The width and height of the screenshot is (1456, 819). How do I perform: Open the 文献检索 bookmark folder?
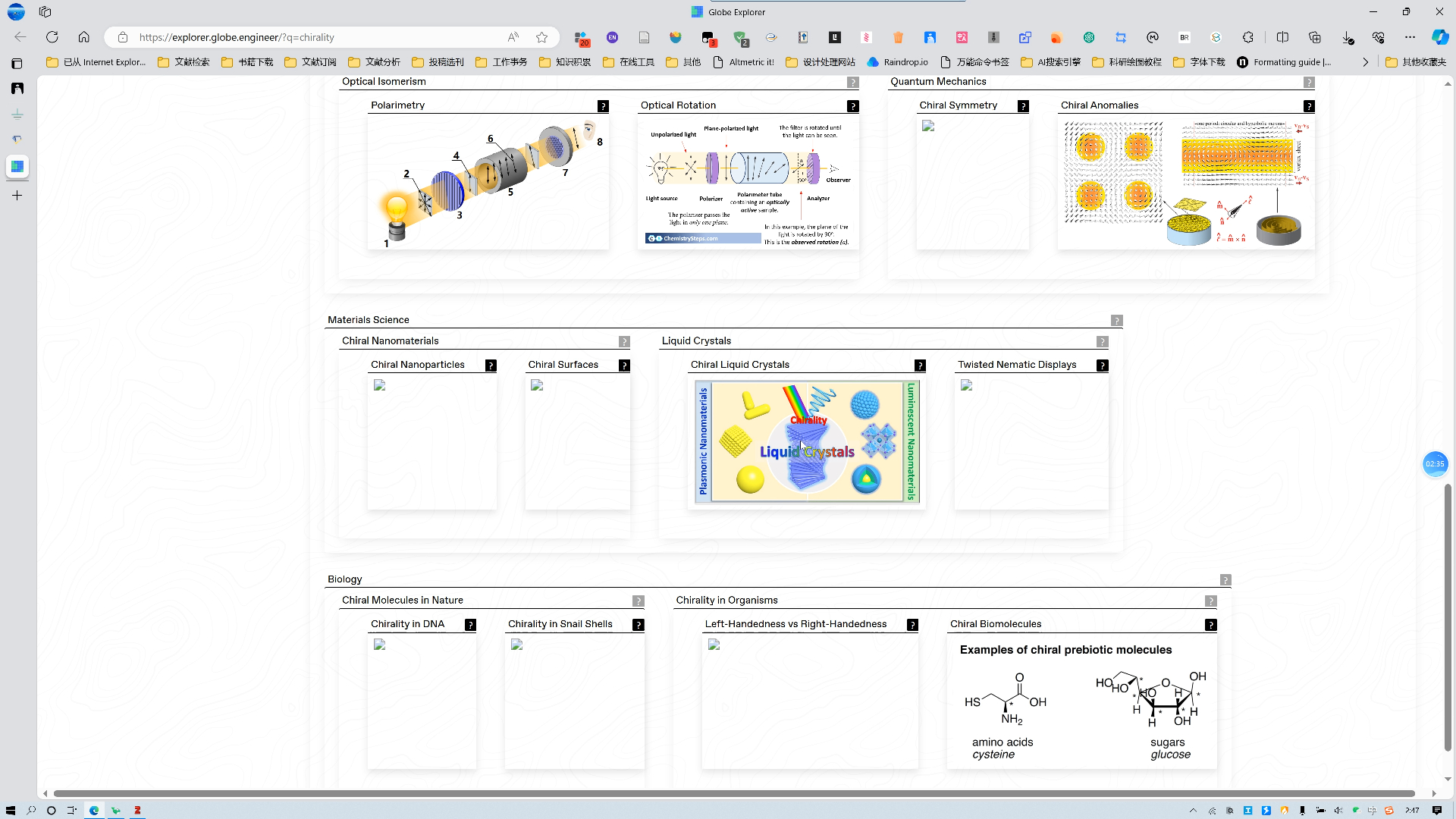[x=184, y=62]
